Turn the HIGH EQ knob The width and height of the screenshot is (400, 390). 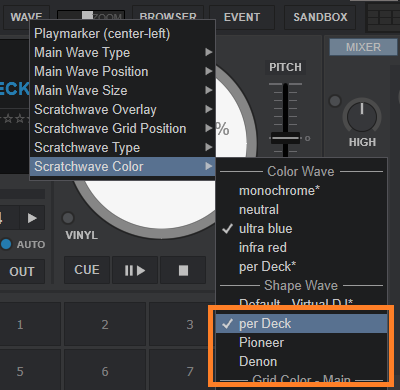click(362, 116)
